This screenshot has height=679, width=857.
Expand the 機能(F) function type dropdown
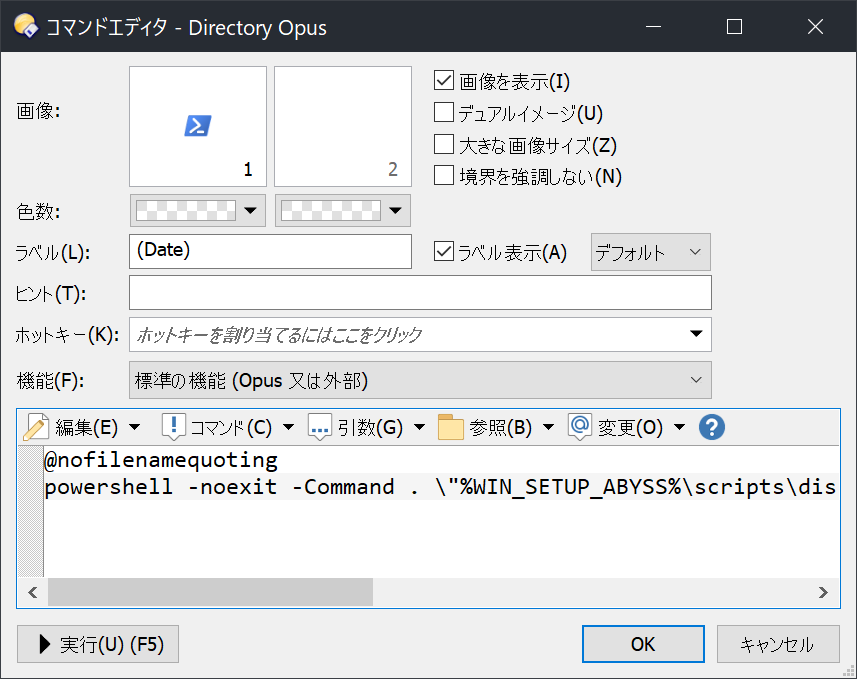coord(420,380)
